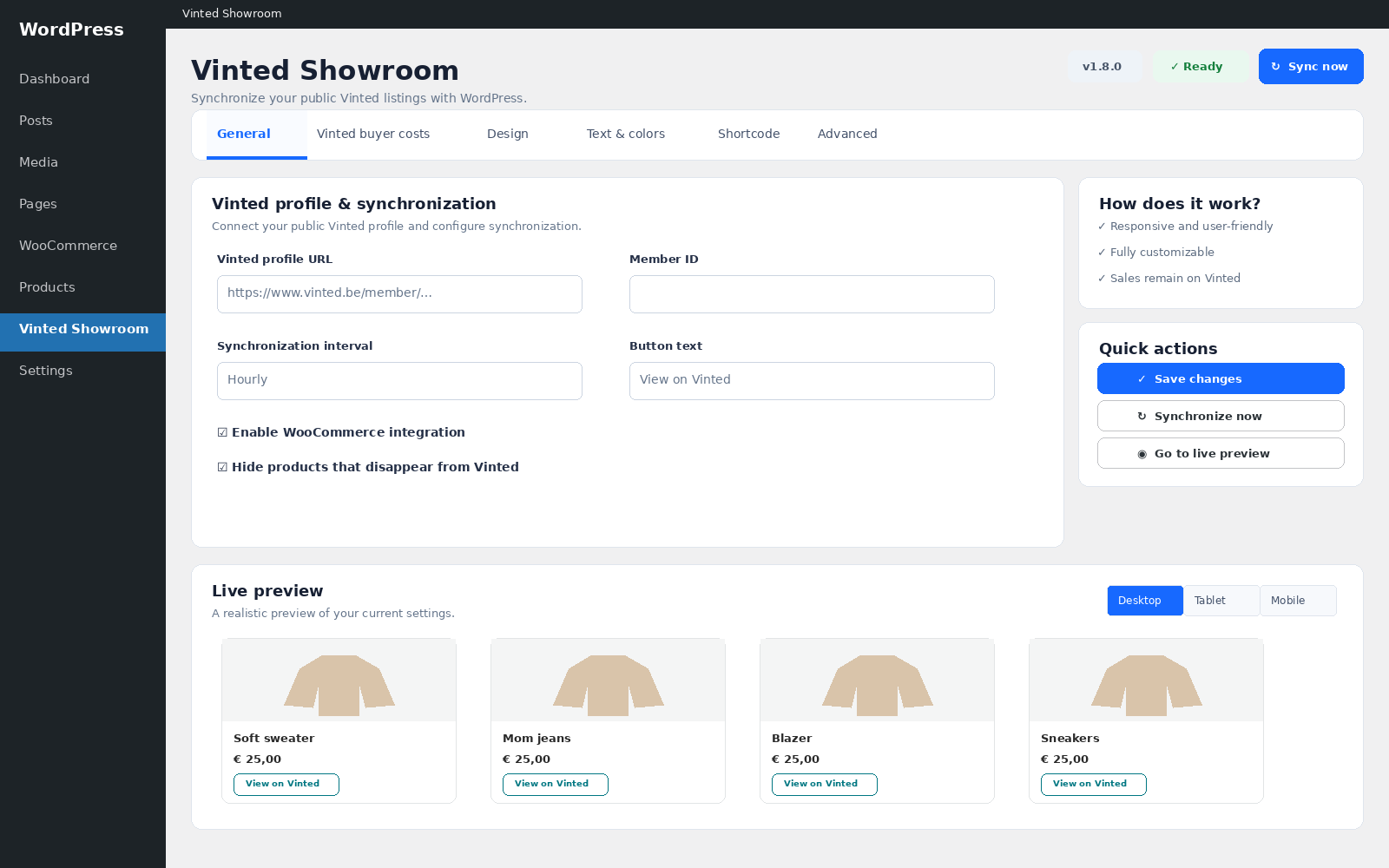The height and width of the screenshot is (868, 1389).
Task: Focus the Vinted profile URL field
Action: (399, 294)
